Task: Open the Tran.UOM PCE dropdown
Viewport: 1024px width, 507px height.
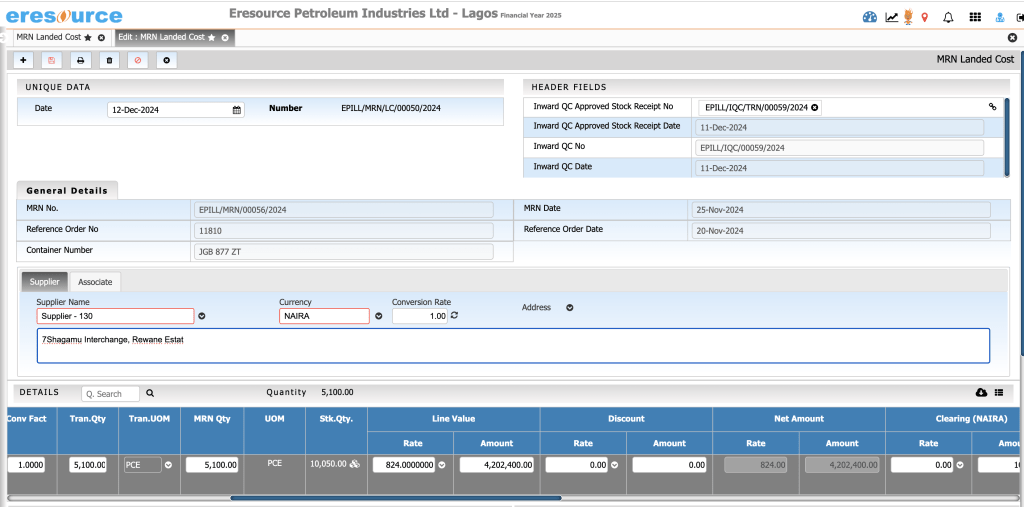Action: 168,465
